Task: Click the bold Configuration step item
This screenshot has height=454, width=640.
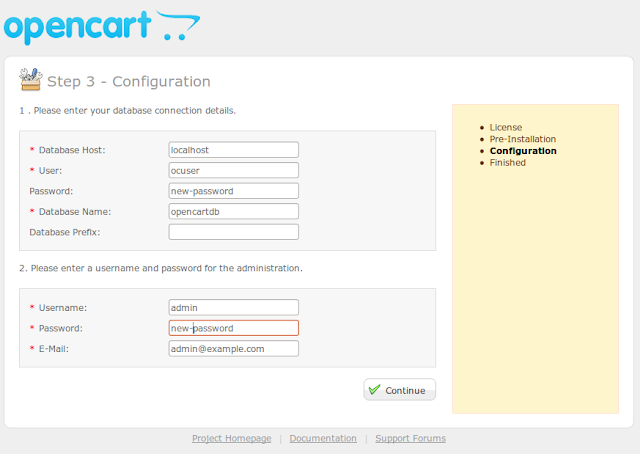Action: [523, 151]
